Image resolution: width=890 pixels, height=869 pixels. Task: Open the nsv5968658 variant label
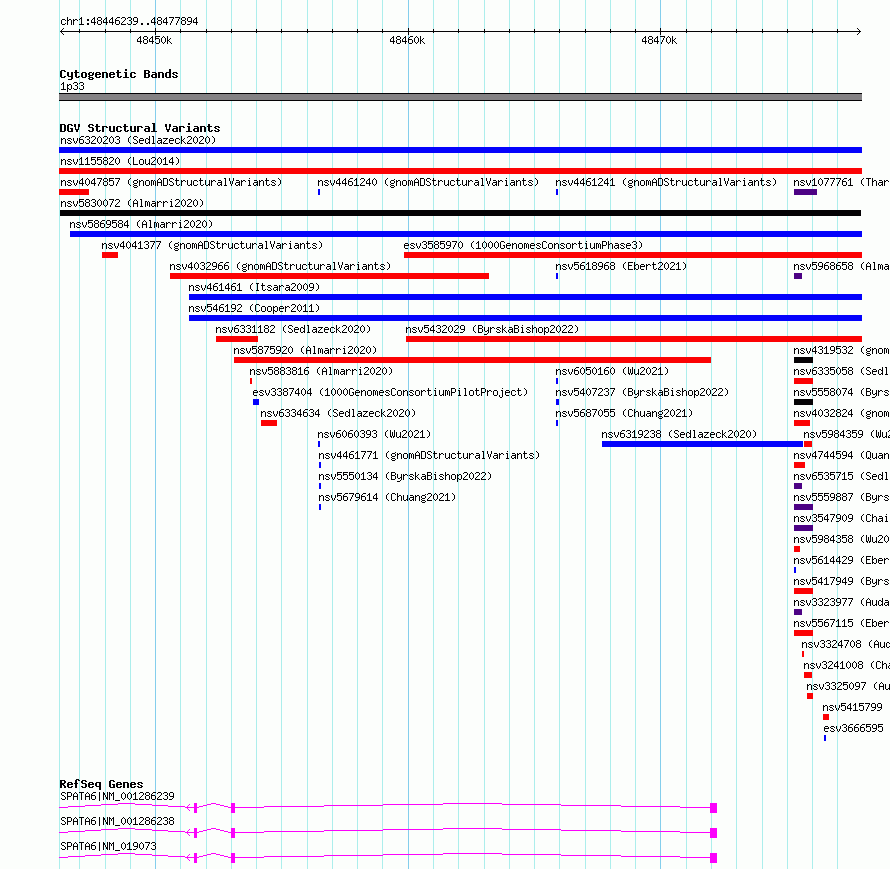(841, 266)
